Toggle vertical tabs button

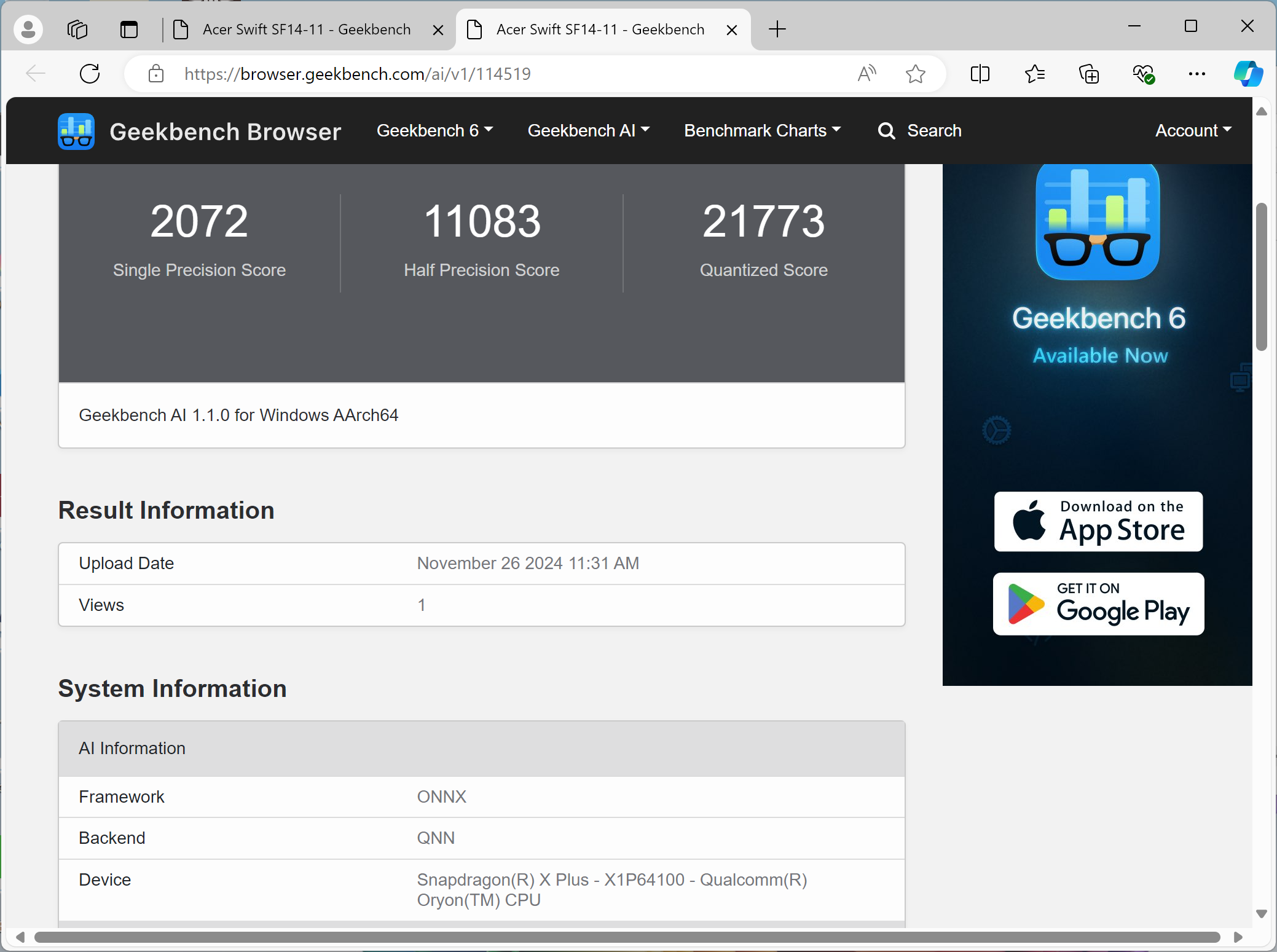tap(129, 29)
